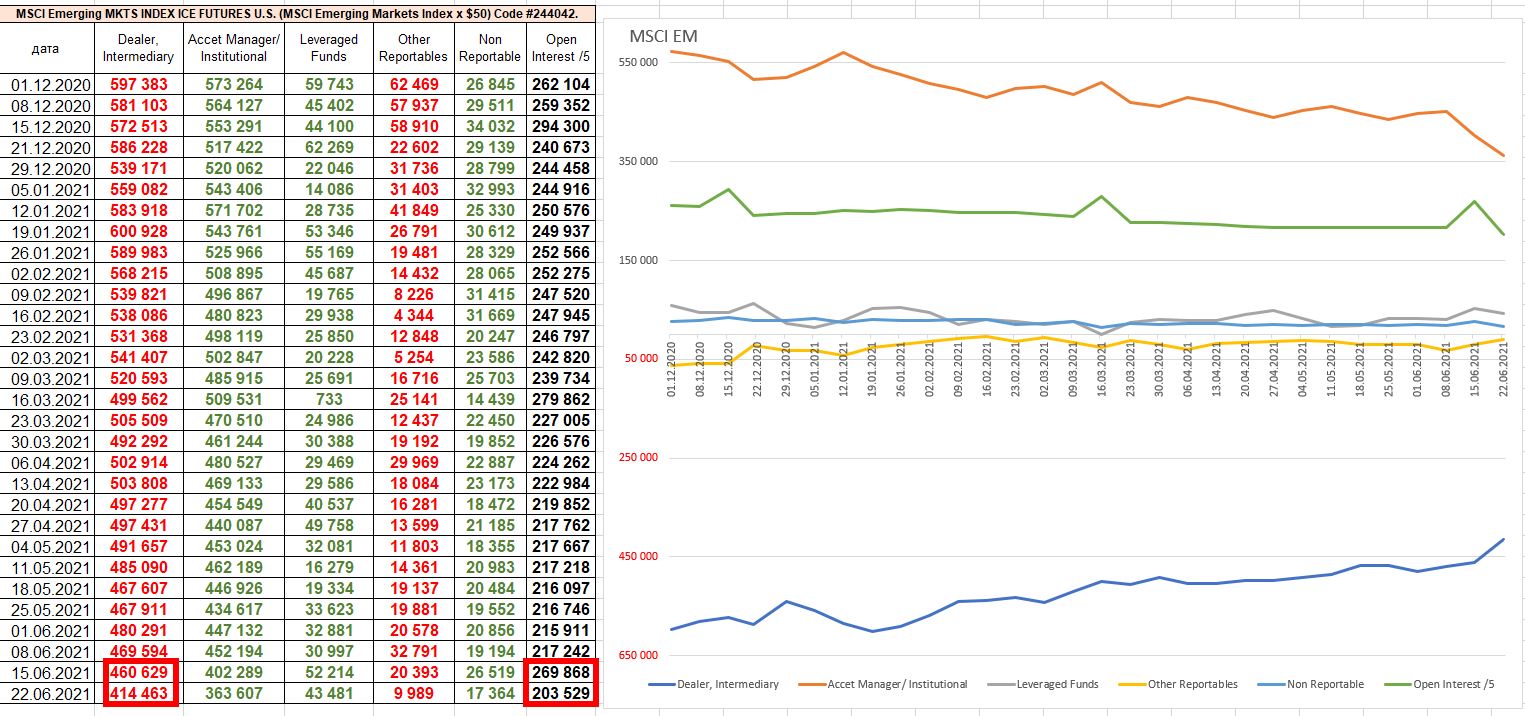Click the highlighted Dealer cell 414 463
The width and height of the screenshot is (1525, 716).
point(141,693)
